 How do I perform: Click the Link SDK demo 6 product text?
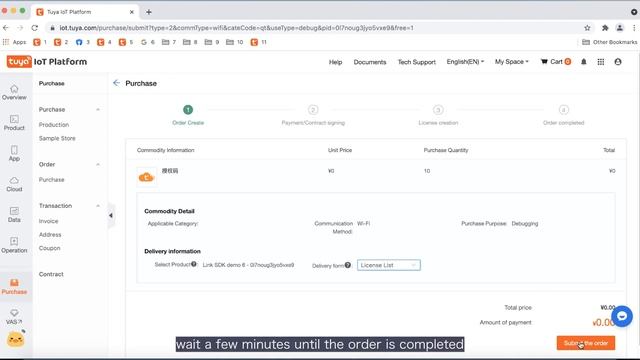[248, 265]
